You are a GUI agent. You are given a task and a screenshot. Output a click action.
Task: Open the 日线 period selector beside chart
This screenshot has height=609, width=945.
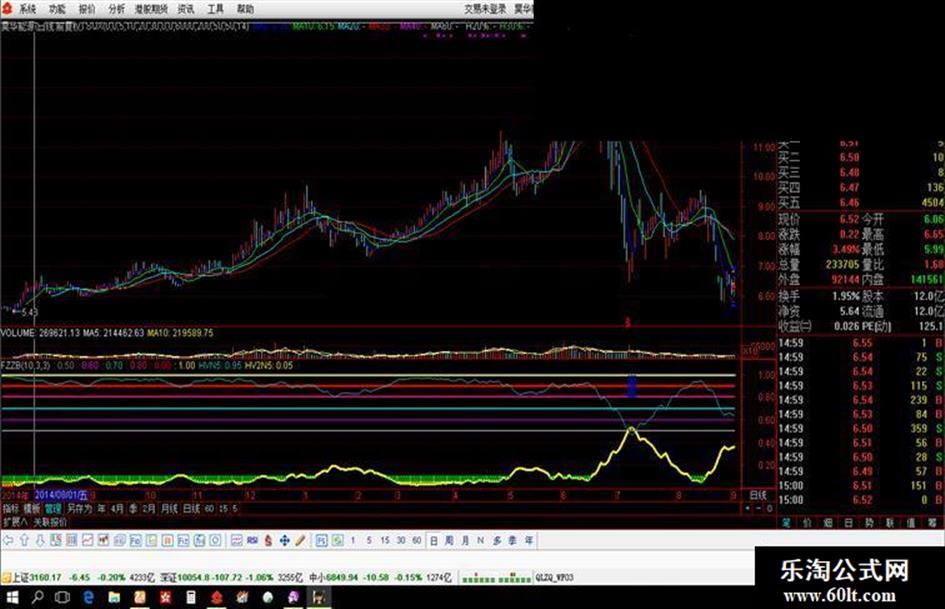tap(758, 495)
